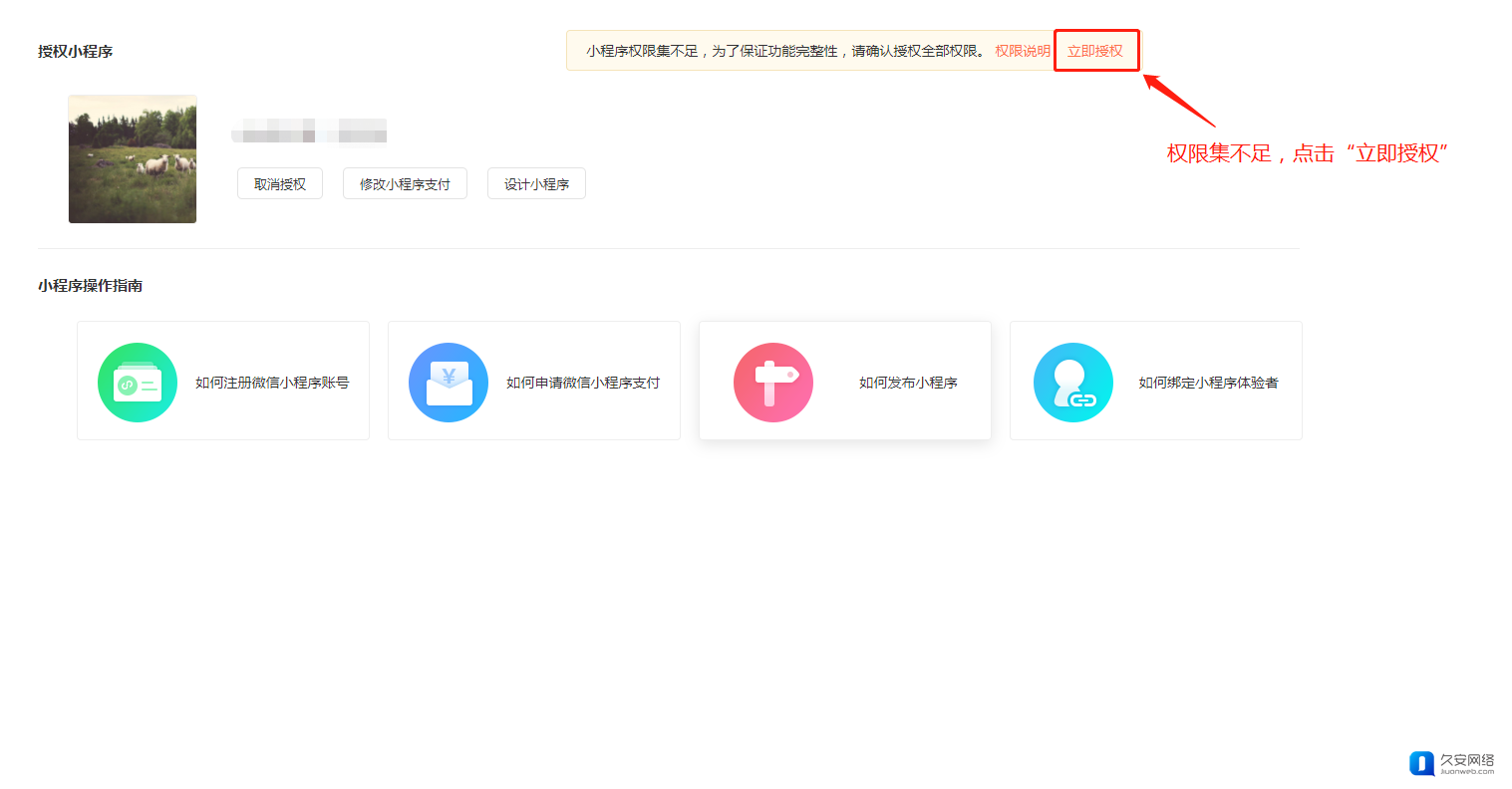This screenshot has height=789, width=1512.
Task: Click the pink signpost publish icon
Action: pyautogui.click(x=773, y=383)
